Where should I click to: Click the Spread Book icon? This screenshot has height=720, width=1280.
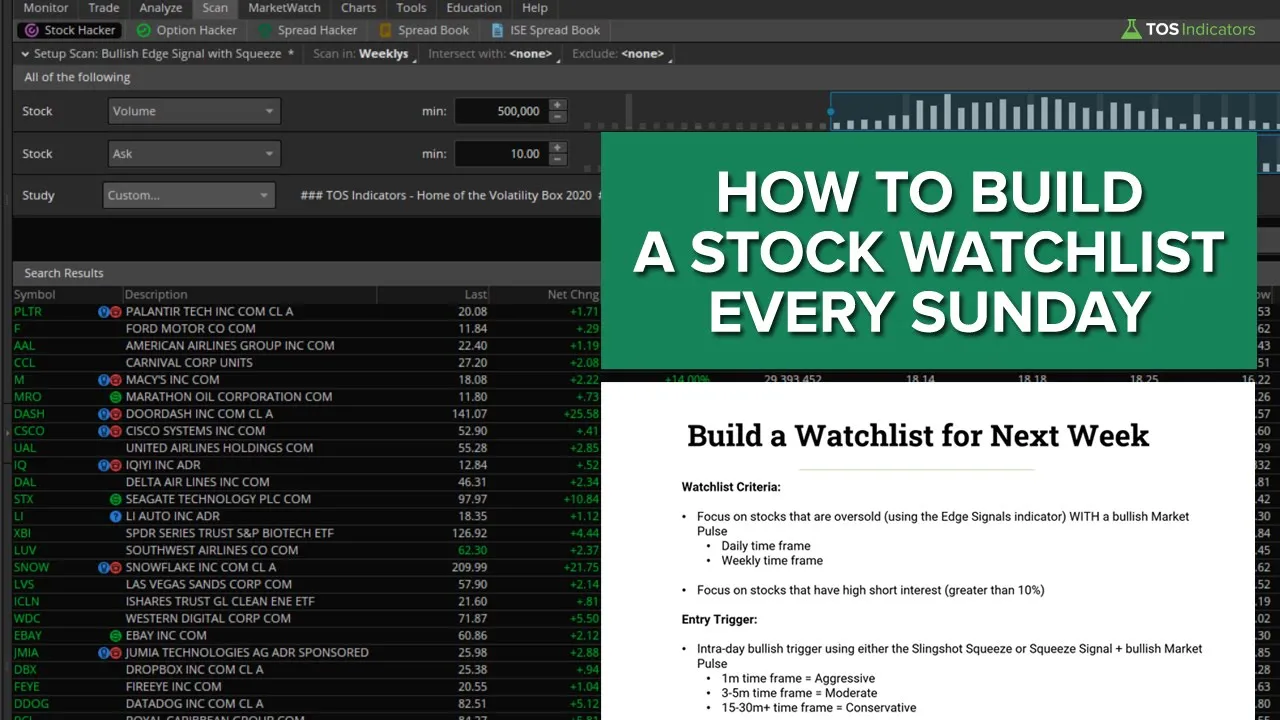tap(386, 30)
